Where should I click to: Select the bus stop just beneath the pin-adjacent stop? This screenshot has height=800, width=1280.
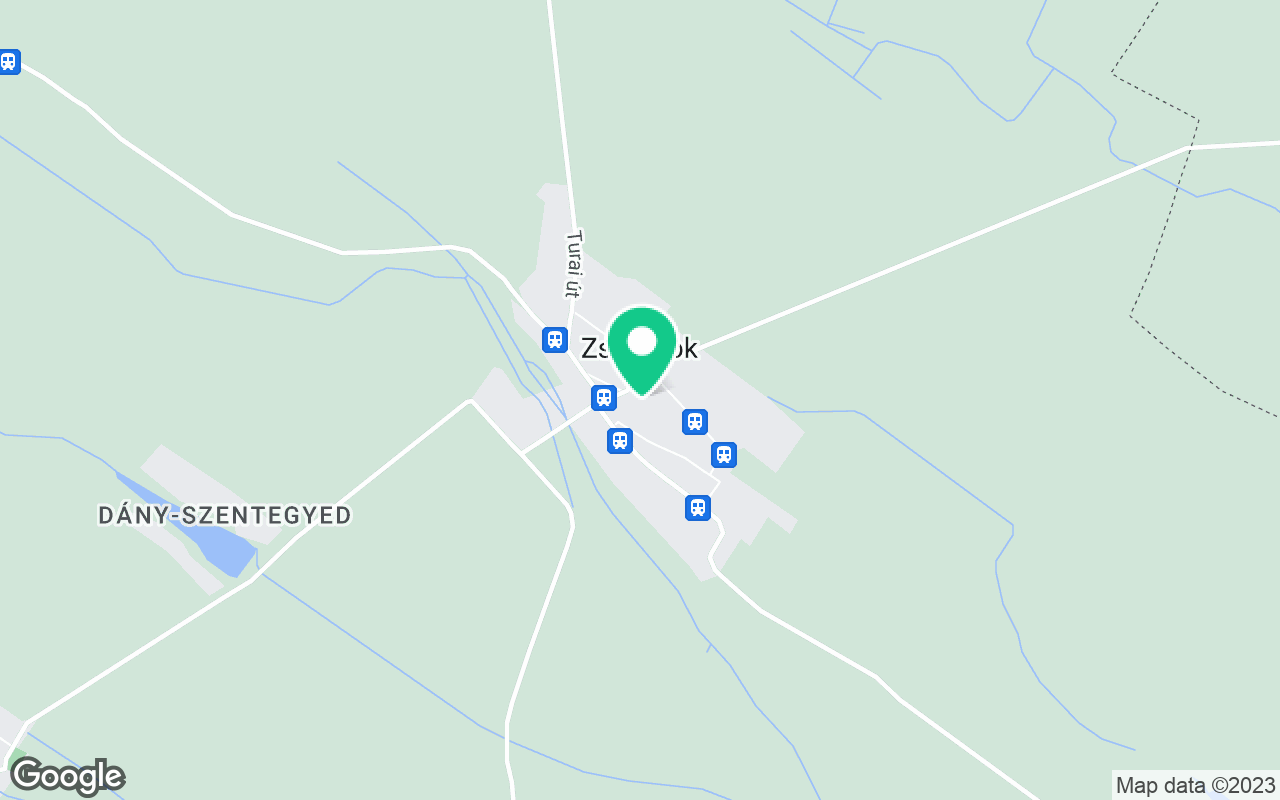coord(620,440)
